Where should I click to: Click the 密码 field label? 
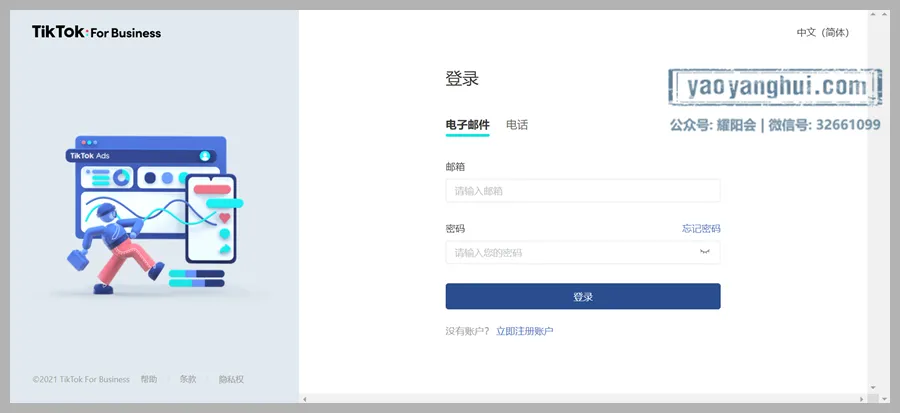pos(455,228)
